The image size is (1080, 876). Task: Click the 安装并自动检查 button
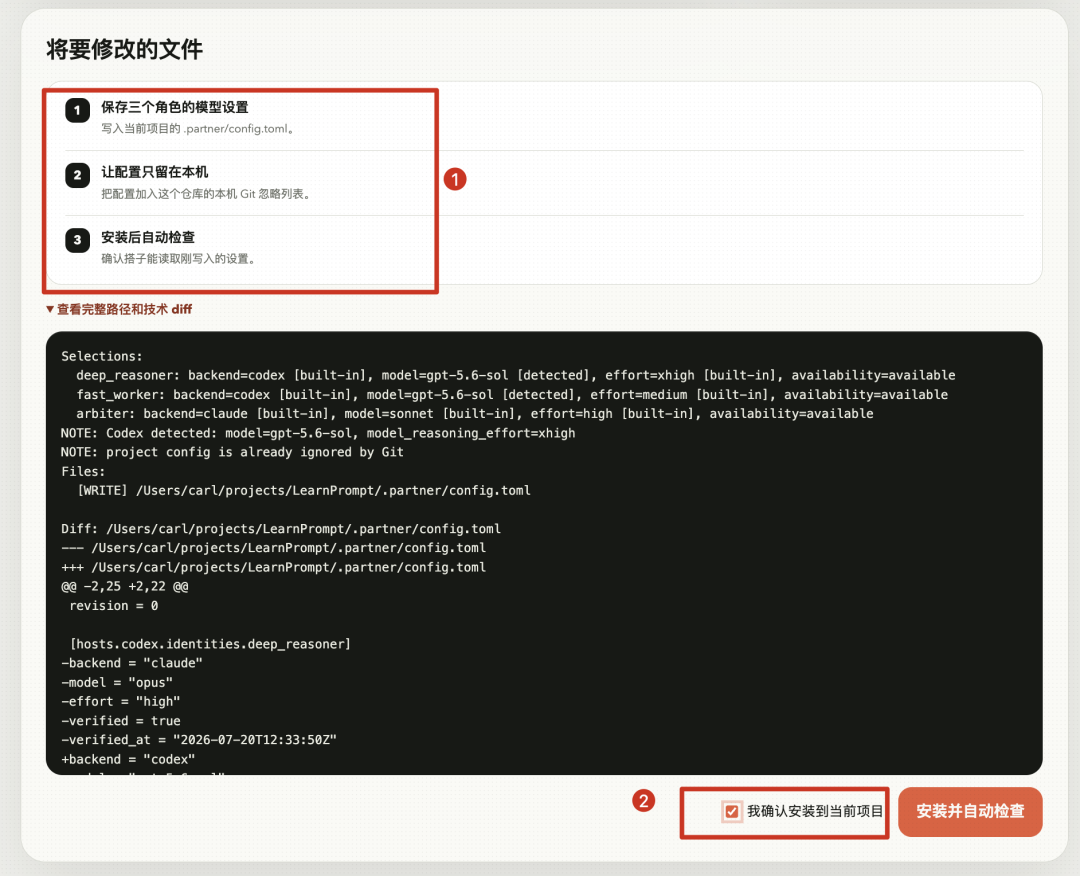click(x=970, y=812)
